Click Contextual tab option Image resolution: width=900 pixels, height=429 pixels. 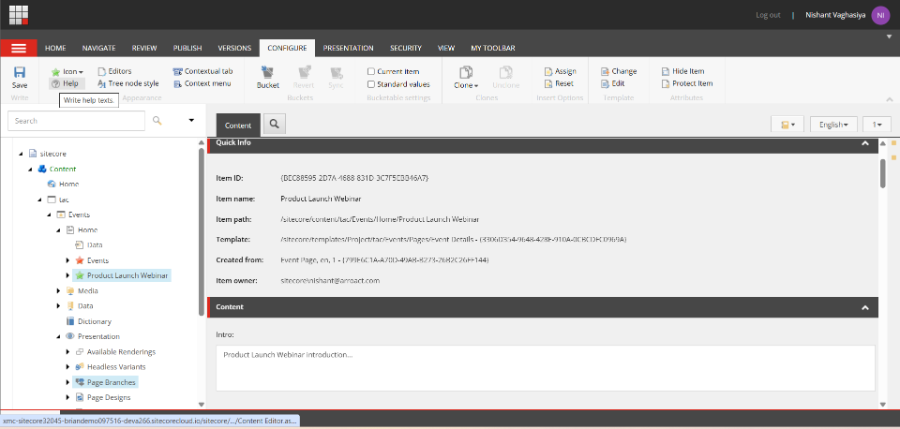(203, 72)
